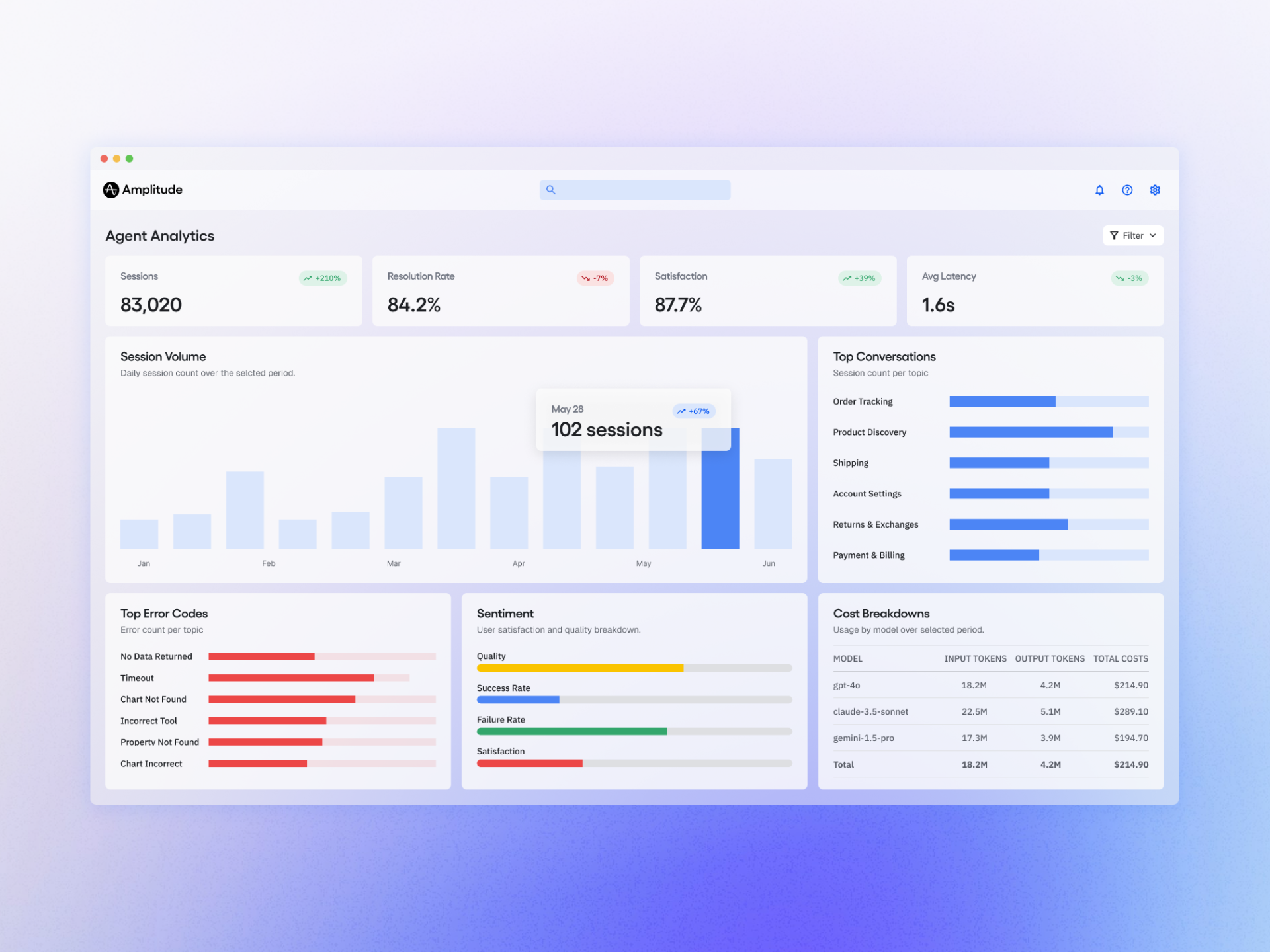This screenshot has height=952, width=1270.
Task: Select the Resolution Rate 84.2% value
Action: (x=414, y=305)
